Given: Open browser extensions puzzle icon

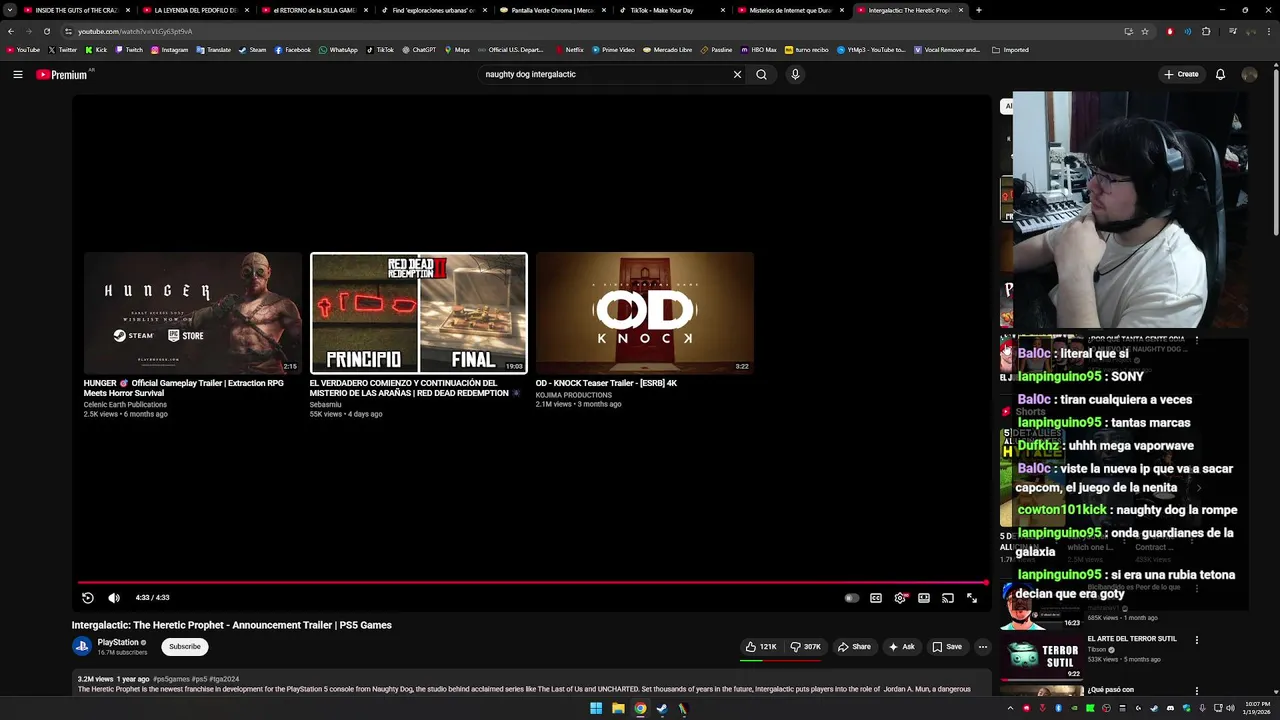Looking at the screenshot, I should (1206, 31).
